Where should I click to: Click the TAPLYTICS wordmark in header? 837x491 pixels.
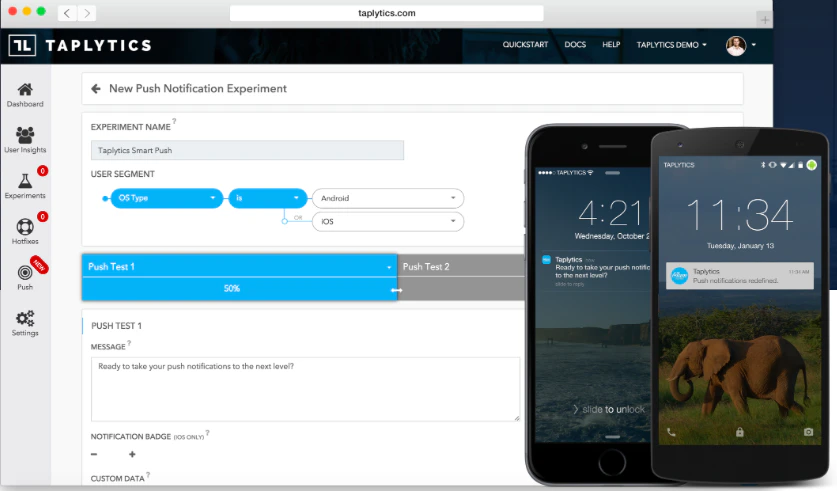click(99, 45)
